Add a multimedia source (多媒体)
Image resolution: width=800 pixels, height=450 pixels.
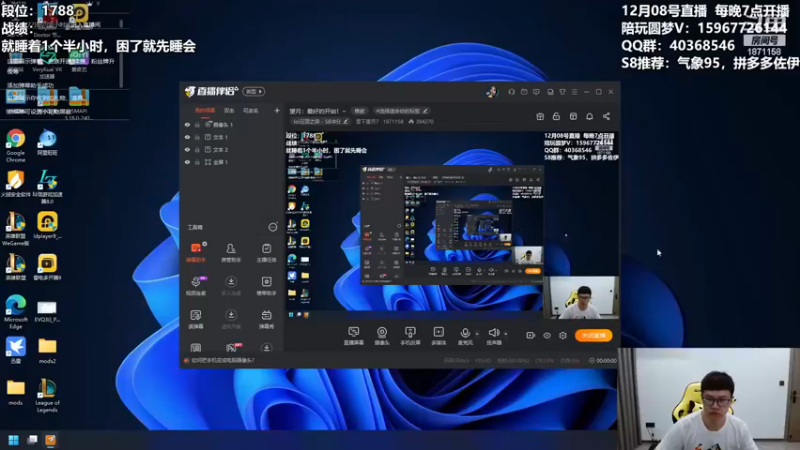[x=439, y=336]
